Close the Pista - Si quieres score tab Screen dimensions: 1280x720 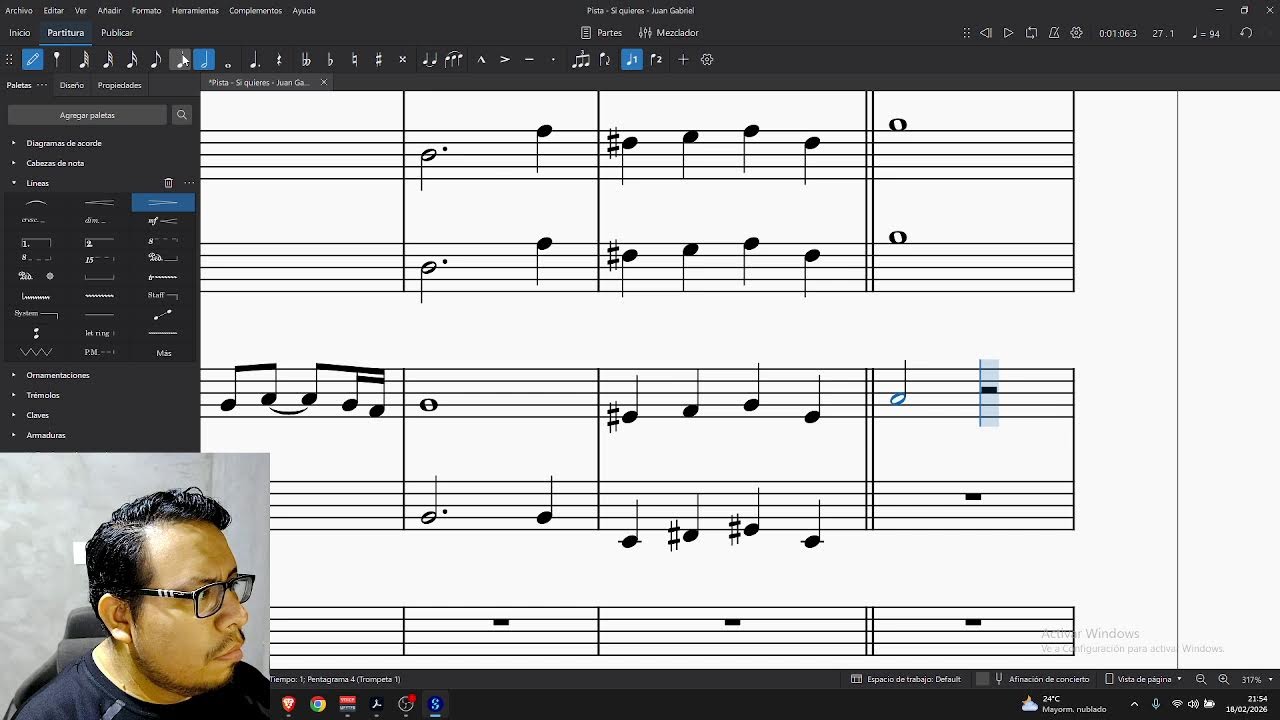click(323, 83)
